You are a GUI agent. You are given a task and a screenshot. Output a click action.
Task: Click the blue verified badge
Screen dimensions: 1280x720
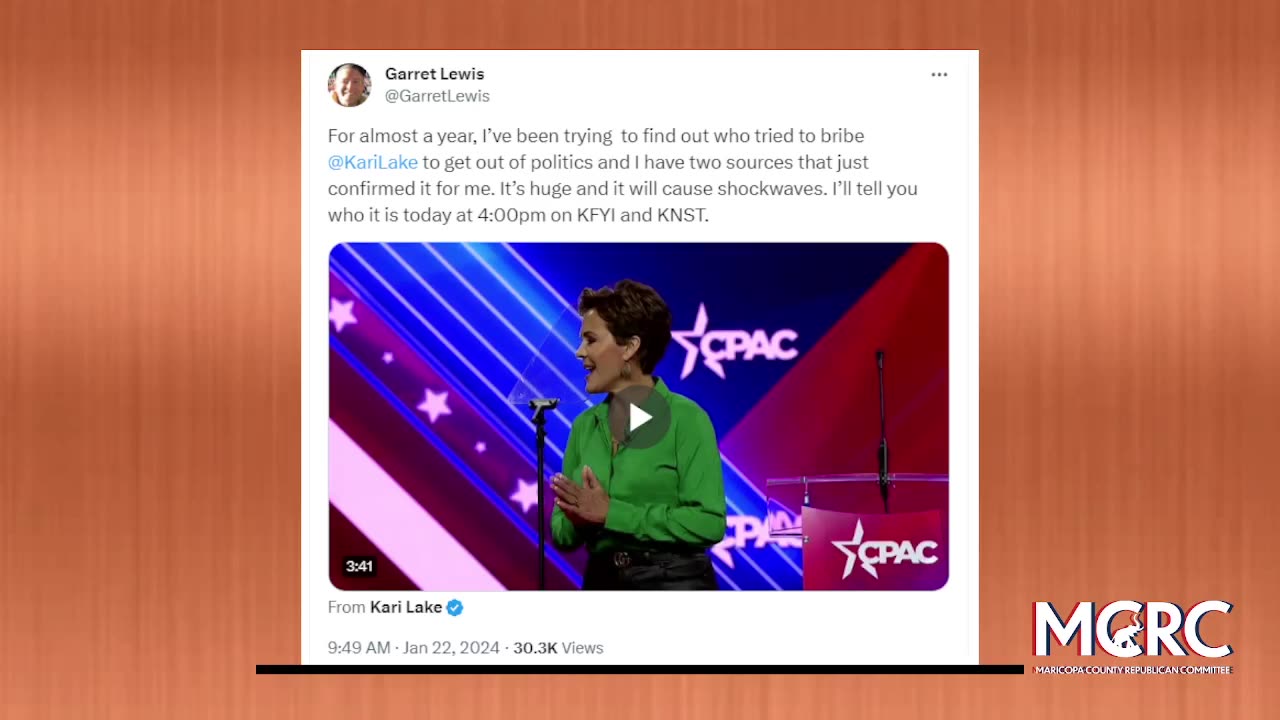pyautogui.click(x=454, y=607)
